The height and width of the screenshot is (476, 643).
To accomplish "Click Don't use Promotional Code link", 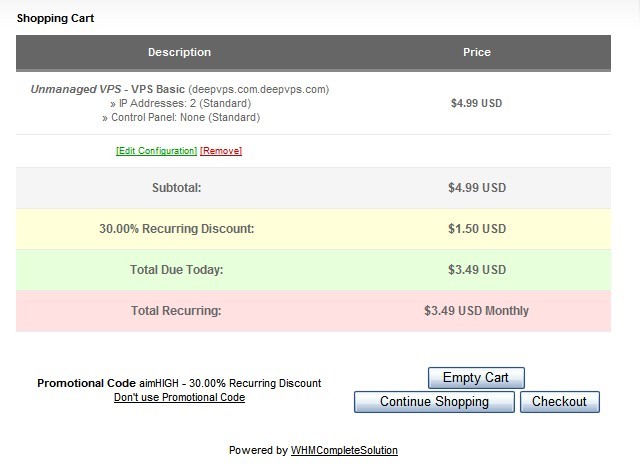I will coord(179,397).
